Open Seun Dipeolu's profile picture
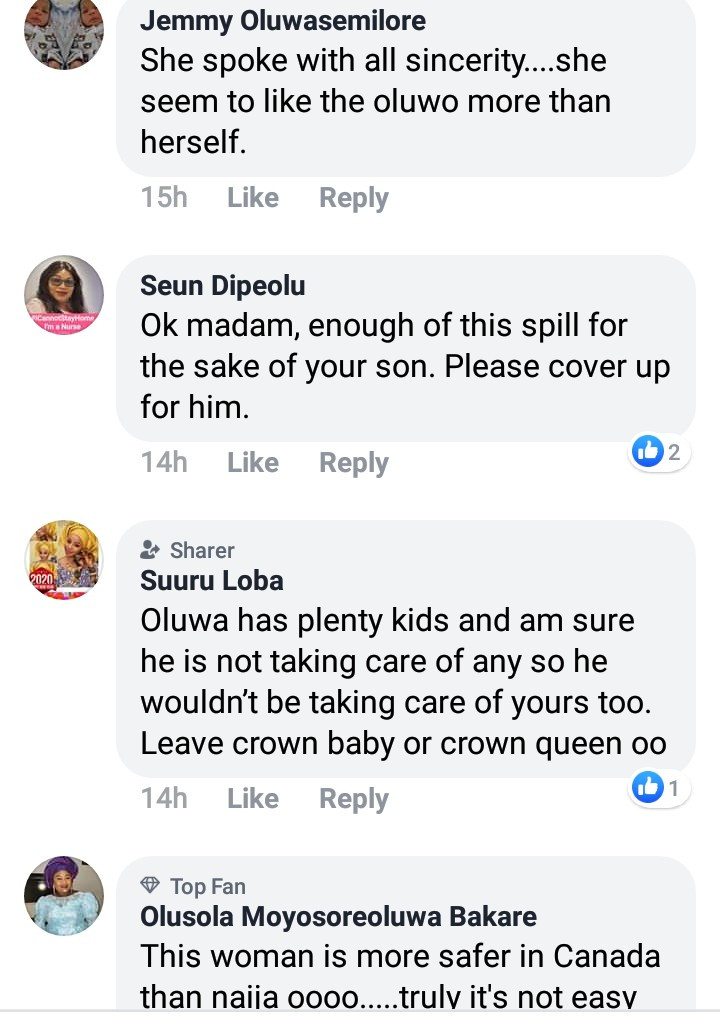 click(x=64, y=295)
